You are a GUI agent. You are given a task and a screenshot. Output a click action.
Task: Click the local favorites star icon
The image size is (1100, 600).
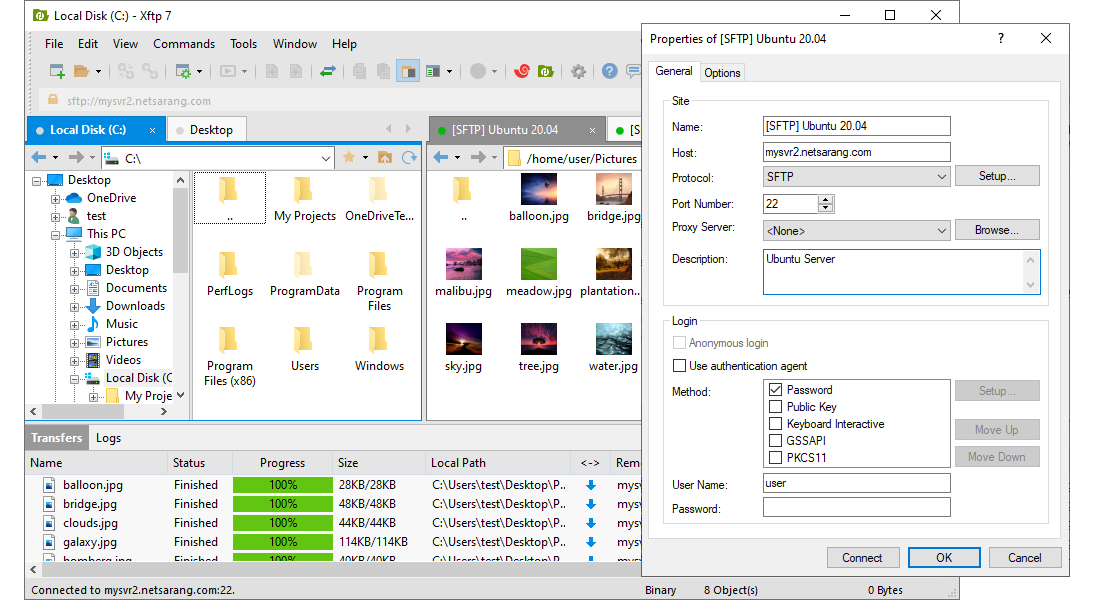(349, 158)
